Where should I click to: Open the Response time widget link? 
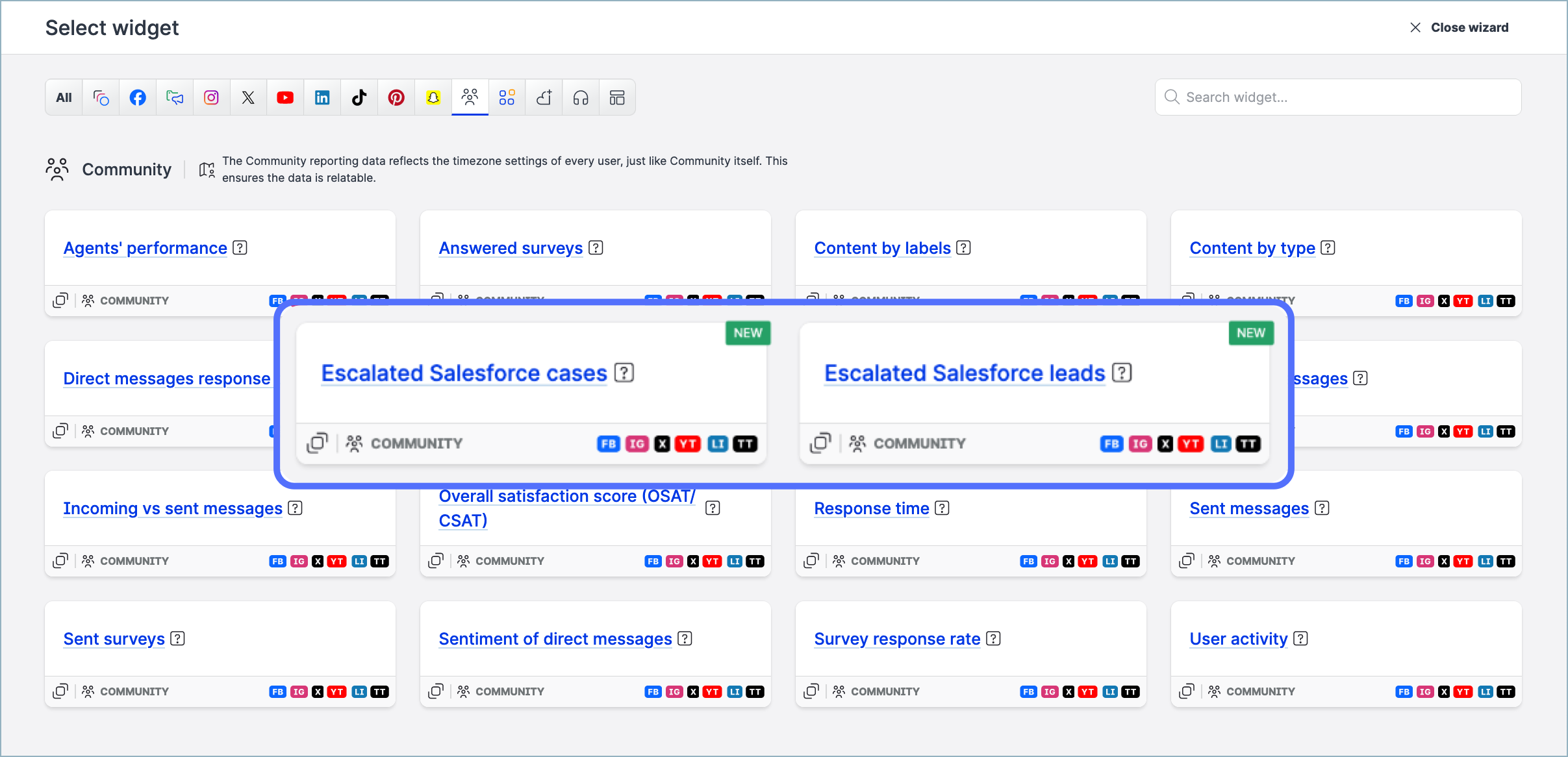[x=871, y=508]
